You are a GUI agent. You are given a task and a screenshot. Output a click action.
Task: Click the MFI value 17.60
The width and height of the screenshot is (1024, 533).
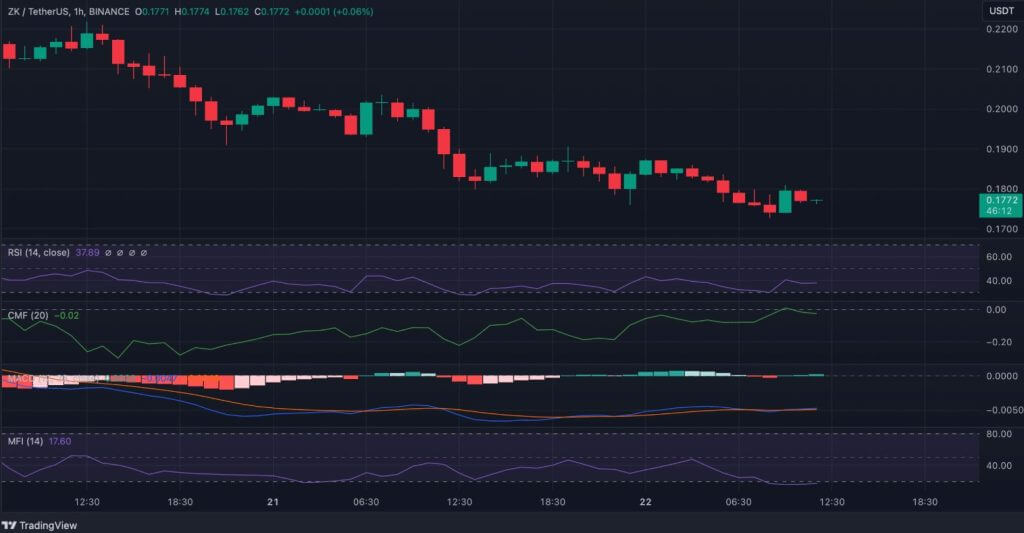point(60,441)
